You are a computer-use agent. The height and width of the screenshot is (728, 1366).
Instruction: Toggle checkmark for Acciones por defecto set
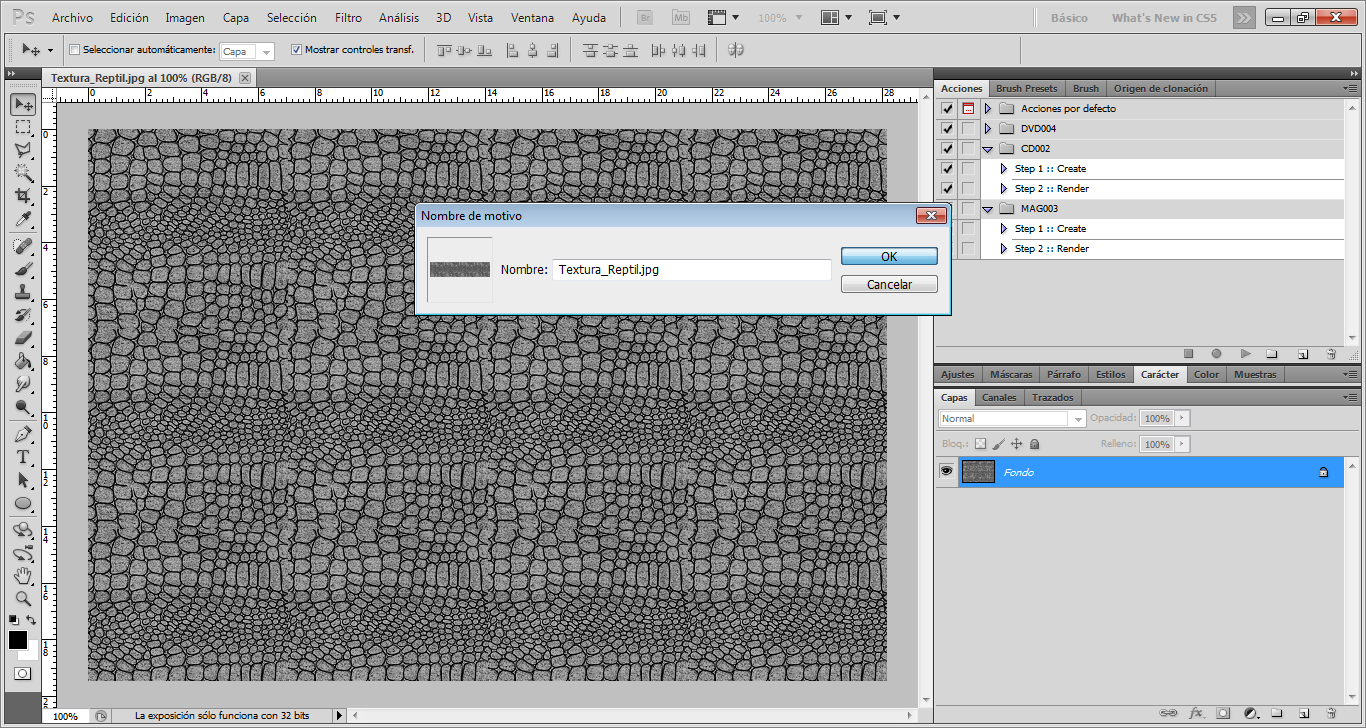(947, 108)
